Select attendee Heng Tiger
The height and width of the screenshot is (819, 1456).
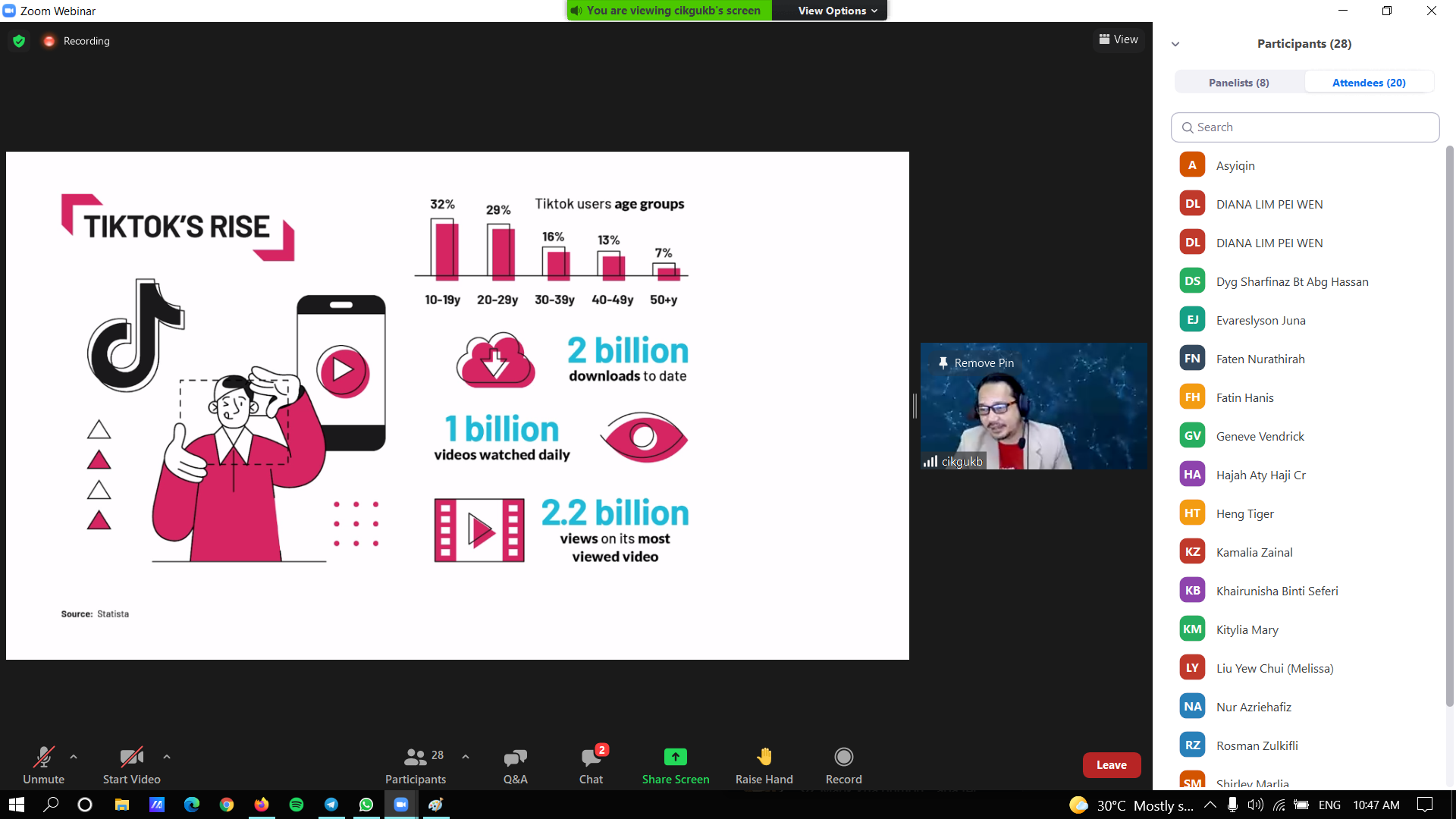[1304, 513]
